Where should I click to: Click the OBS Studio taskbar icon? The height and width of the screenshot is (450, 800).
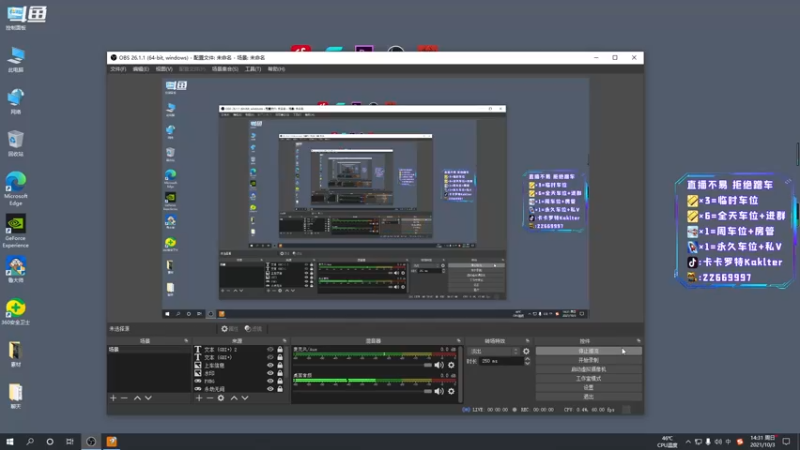point(91,442)
